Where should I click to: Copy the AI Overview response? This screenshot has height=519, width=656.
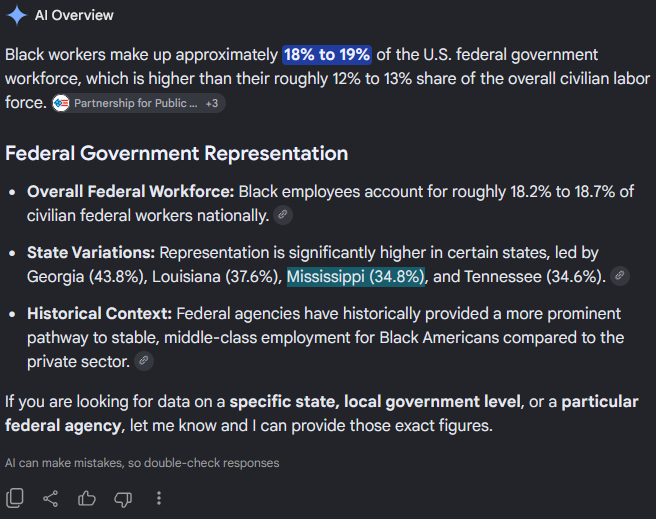tap(15, 498)
